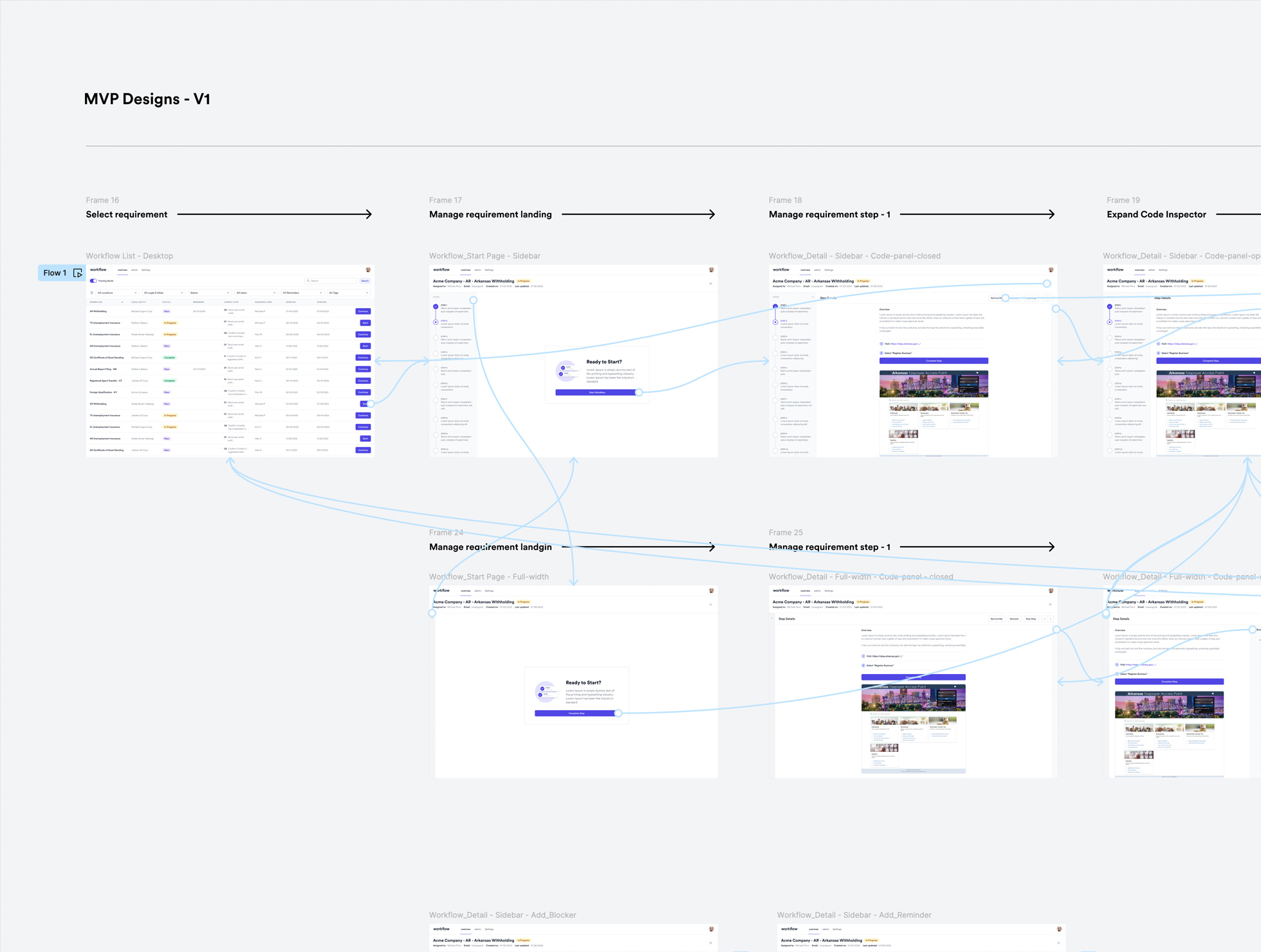Click the checklist illustration beside Ready to Start?
Screen dimensions: 1261x952
[x=566, y=371]
